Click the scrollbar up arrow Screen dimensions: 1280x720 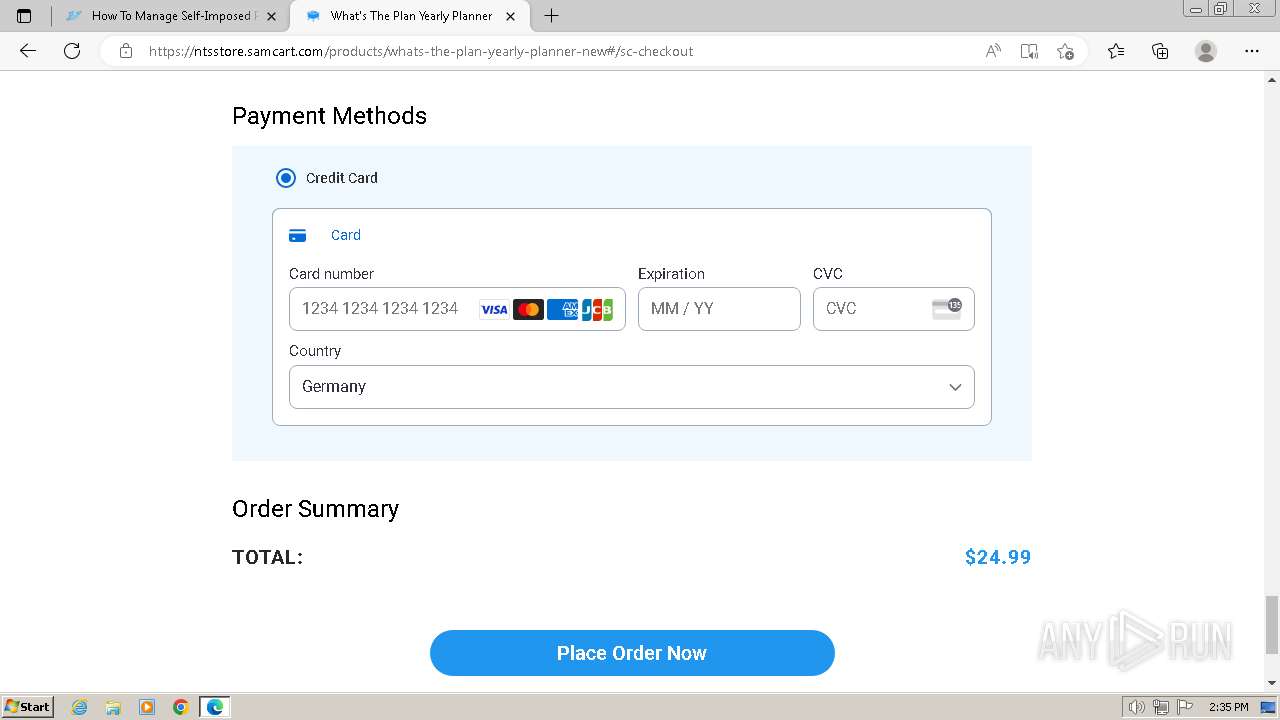pyautogui.click(x=1272, y=80)
